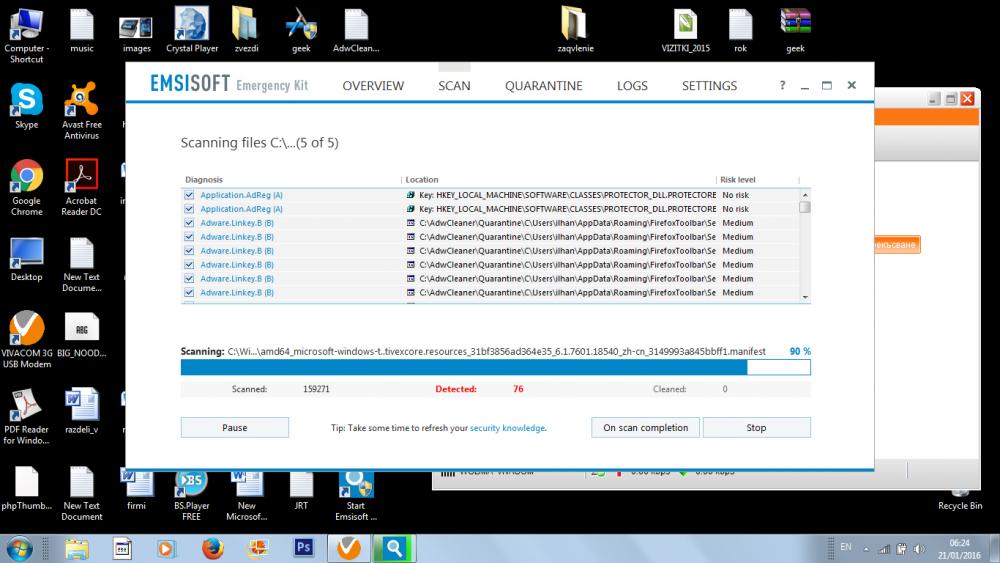This screenshot has height=563, width=1000.
Task: Open the taskbar clock and date
Action: (x=959, y=549)
